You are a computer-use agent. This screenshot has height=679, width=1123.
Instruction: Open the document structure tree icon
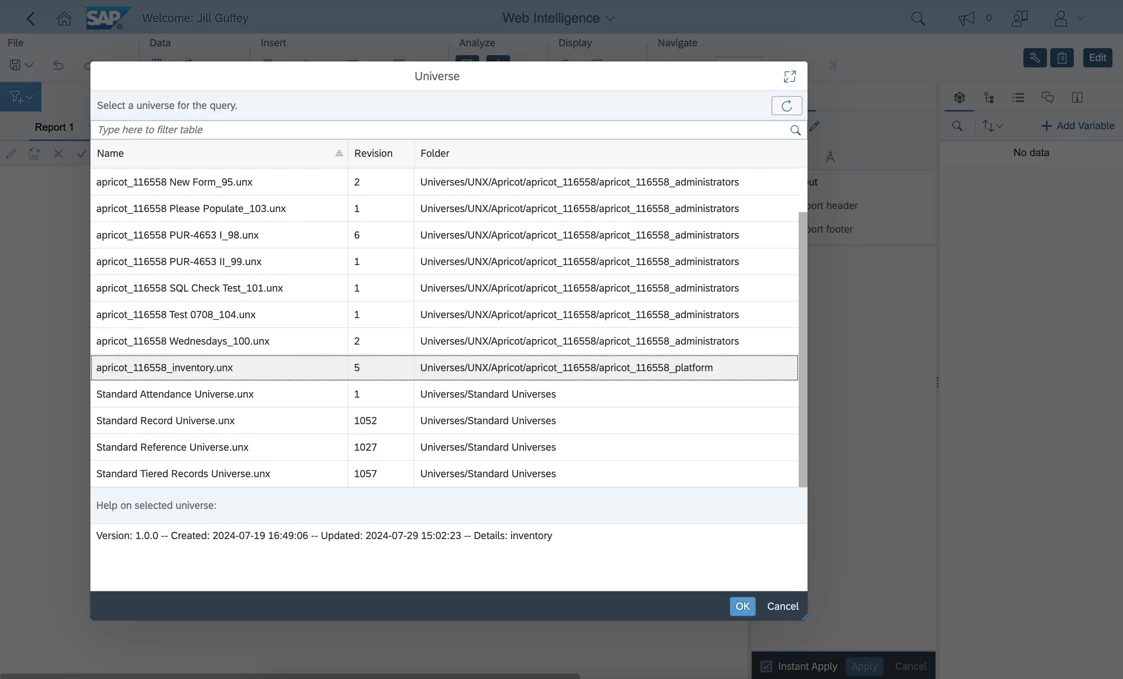[x=988, y=97]
